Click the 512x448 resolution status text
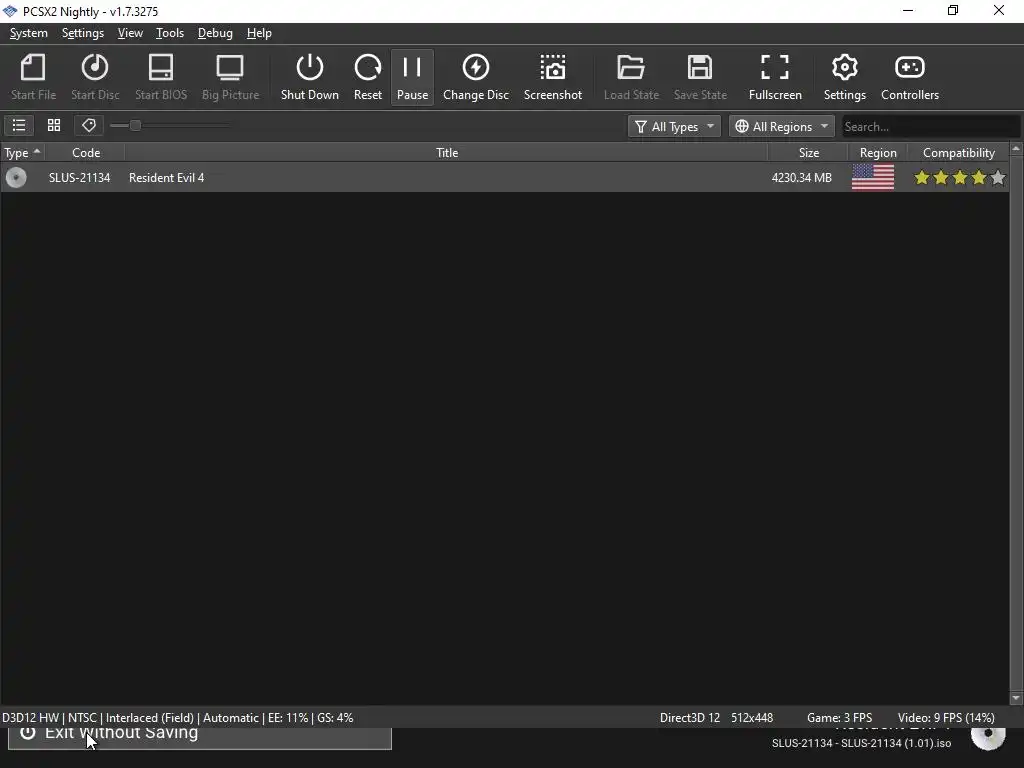The height and width of the screenshot is (768, 1024). [752, 718]
